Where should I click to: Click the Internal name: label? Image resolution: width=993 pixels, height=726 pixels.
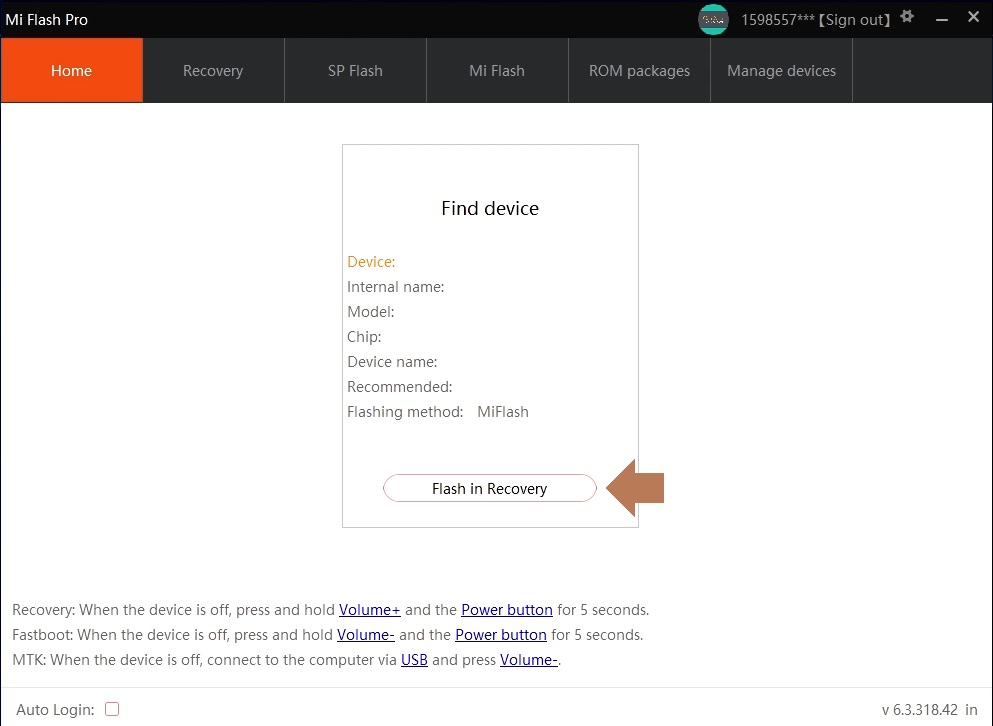396,287
